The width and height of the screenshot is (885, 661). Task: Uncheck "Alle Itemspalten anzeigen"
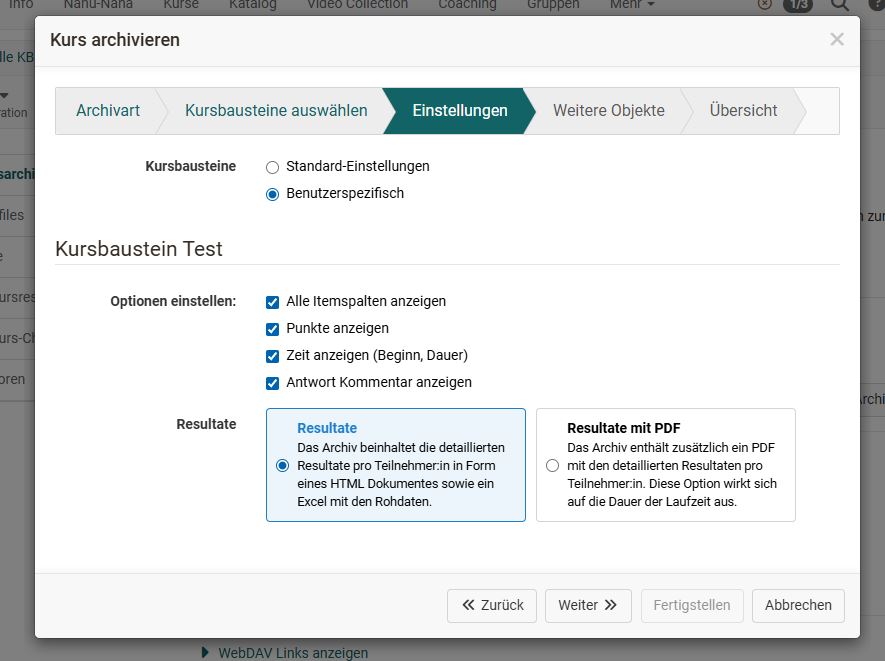(x=272, y=301)
